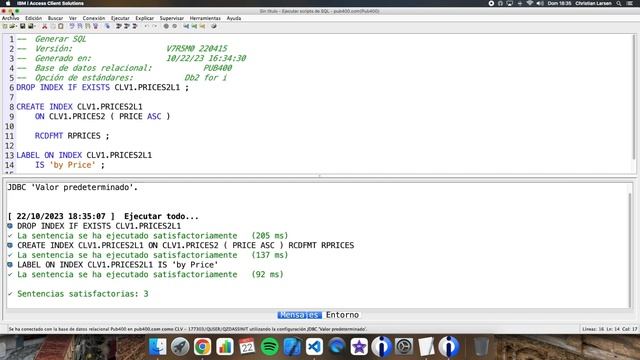Click the Save As toolbar icon
The width and height of the screenshot is (640, 360).
pyautogui.click(x=31, y=26)
